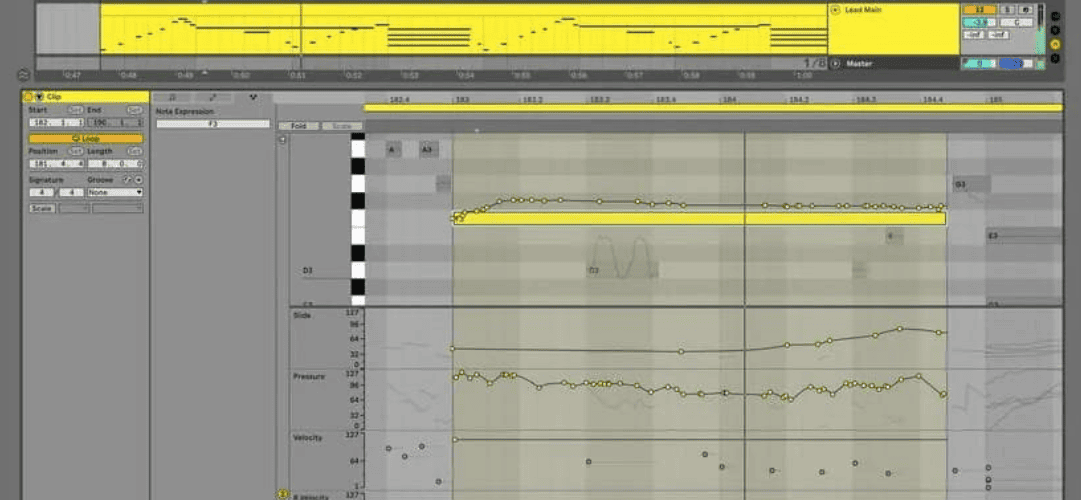Toggle Fold in the note editor
The width and height of the screenshot is (1081, 500).
point(298,126)
